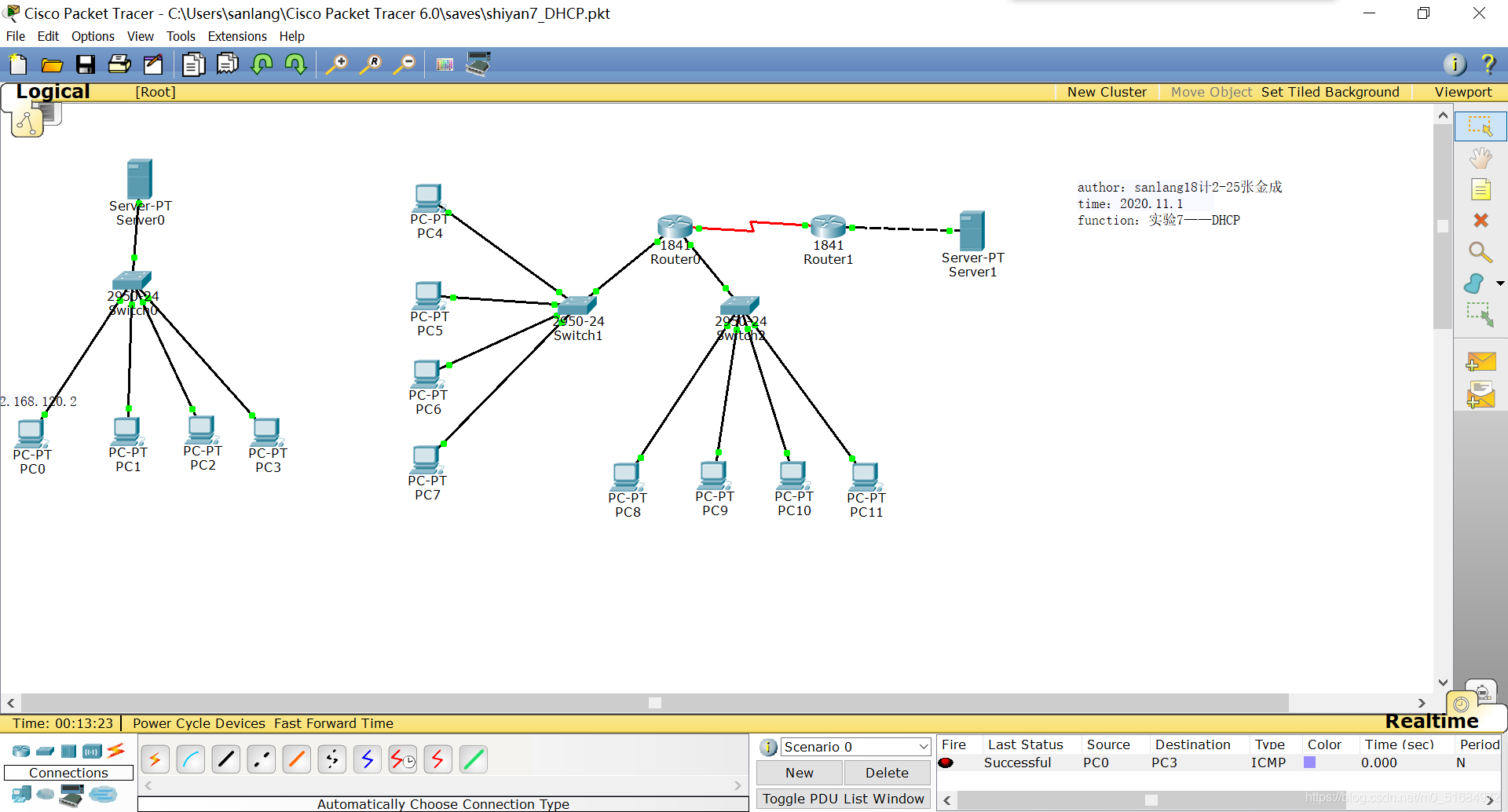Select the End Devices category

pyautogui.click(x=21, y=795)
